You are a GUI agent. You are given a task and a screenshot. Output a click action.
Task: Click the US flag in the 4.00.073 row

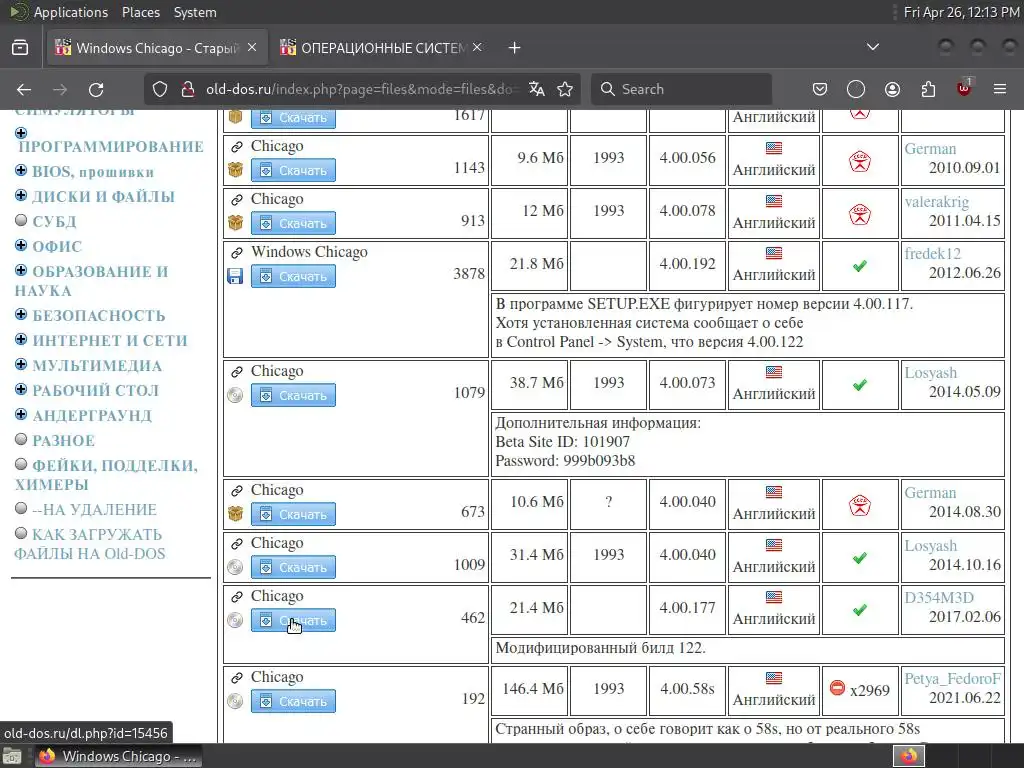(x=774, y=372)
